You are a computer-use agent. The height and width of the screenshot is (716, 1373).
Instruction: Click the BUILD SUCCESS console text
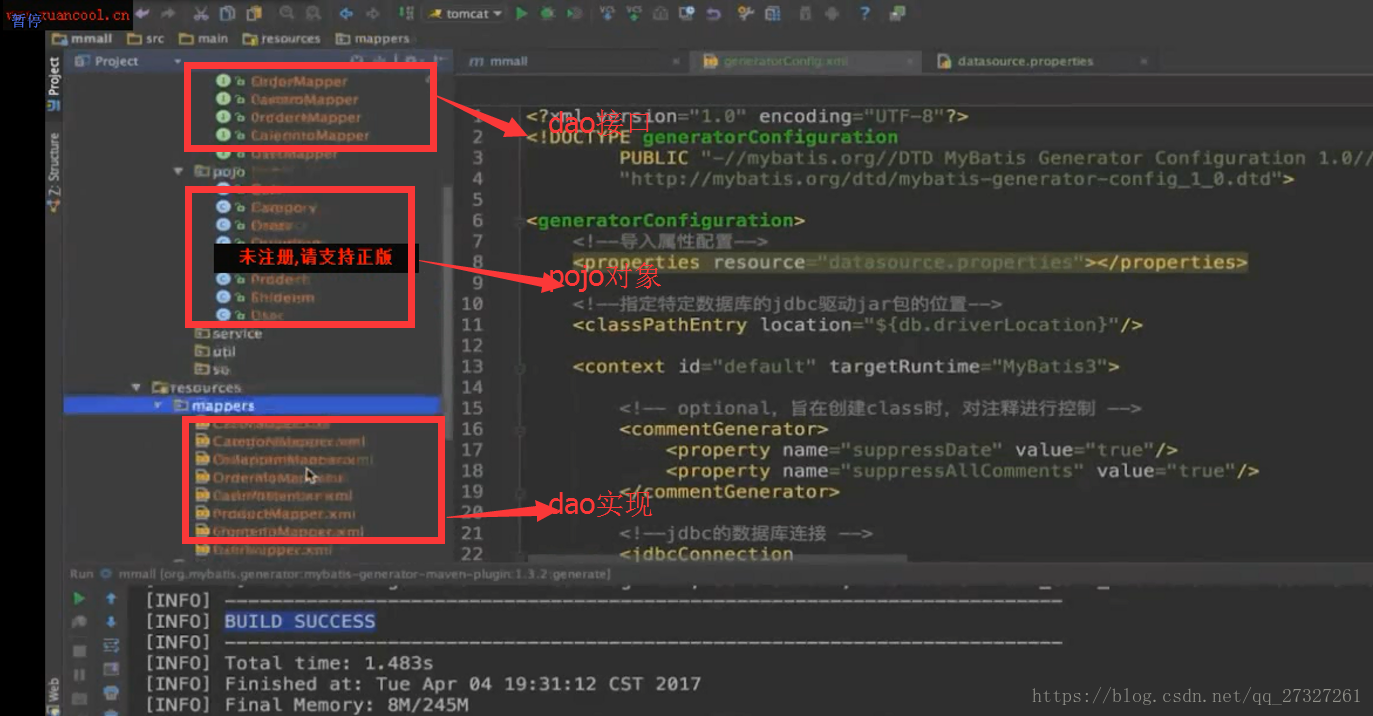tap(300, 621)
